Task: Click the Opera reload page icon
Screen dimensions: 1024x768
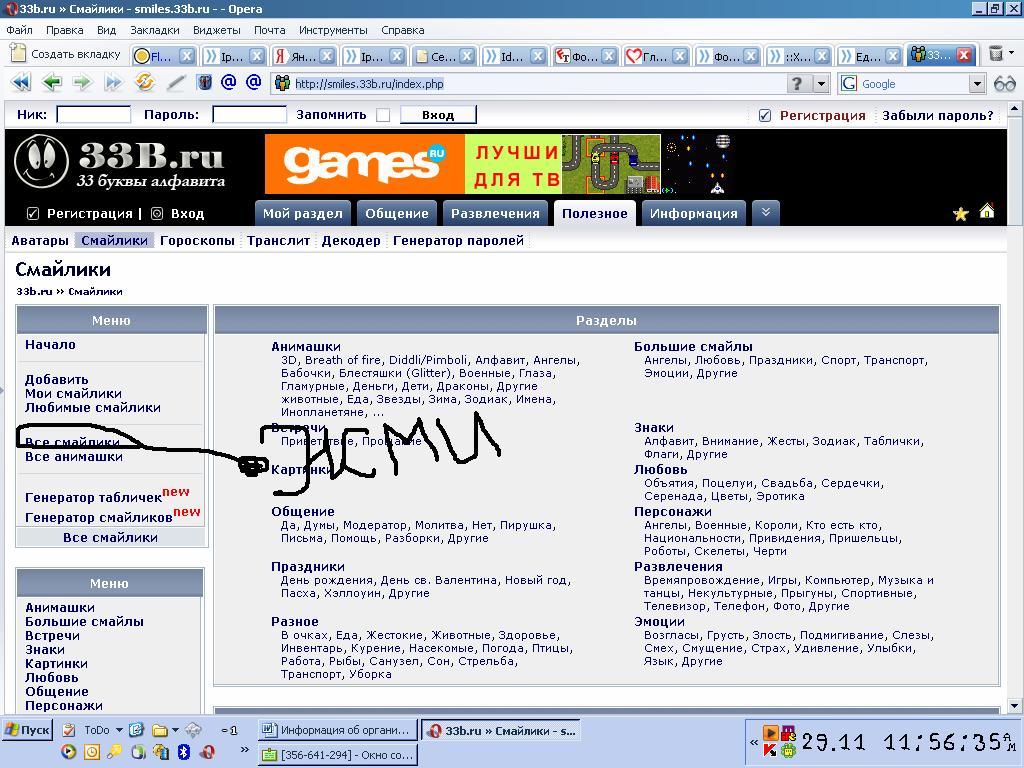Action: (143, 83)
